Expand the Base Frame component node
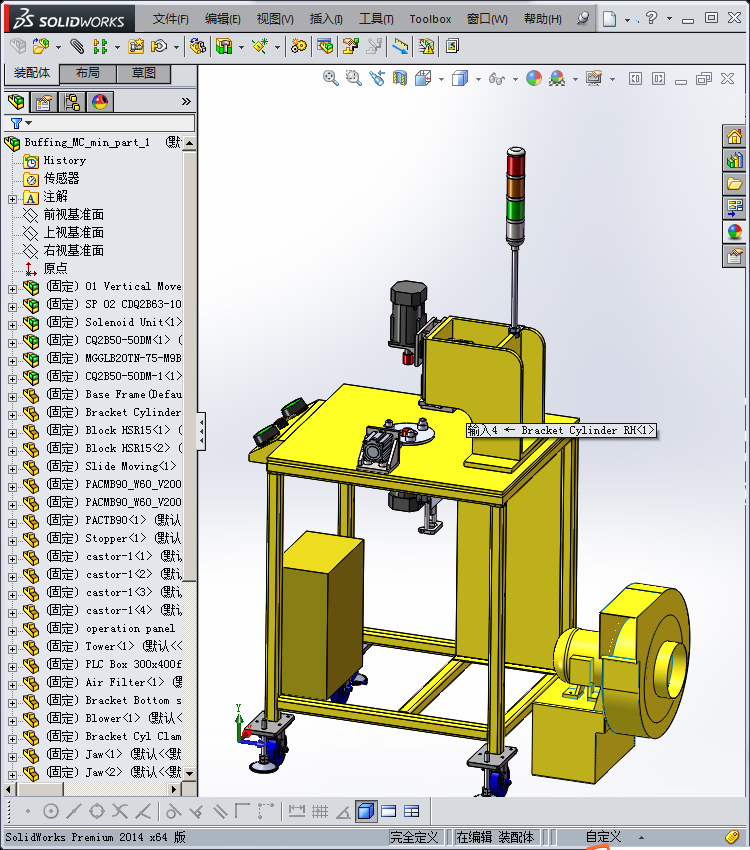This screenshot has width=750, height=850. [x=12, y=397]
